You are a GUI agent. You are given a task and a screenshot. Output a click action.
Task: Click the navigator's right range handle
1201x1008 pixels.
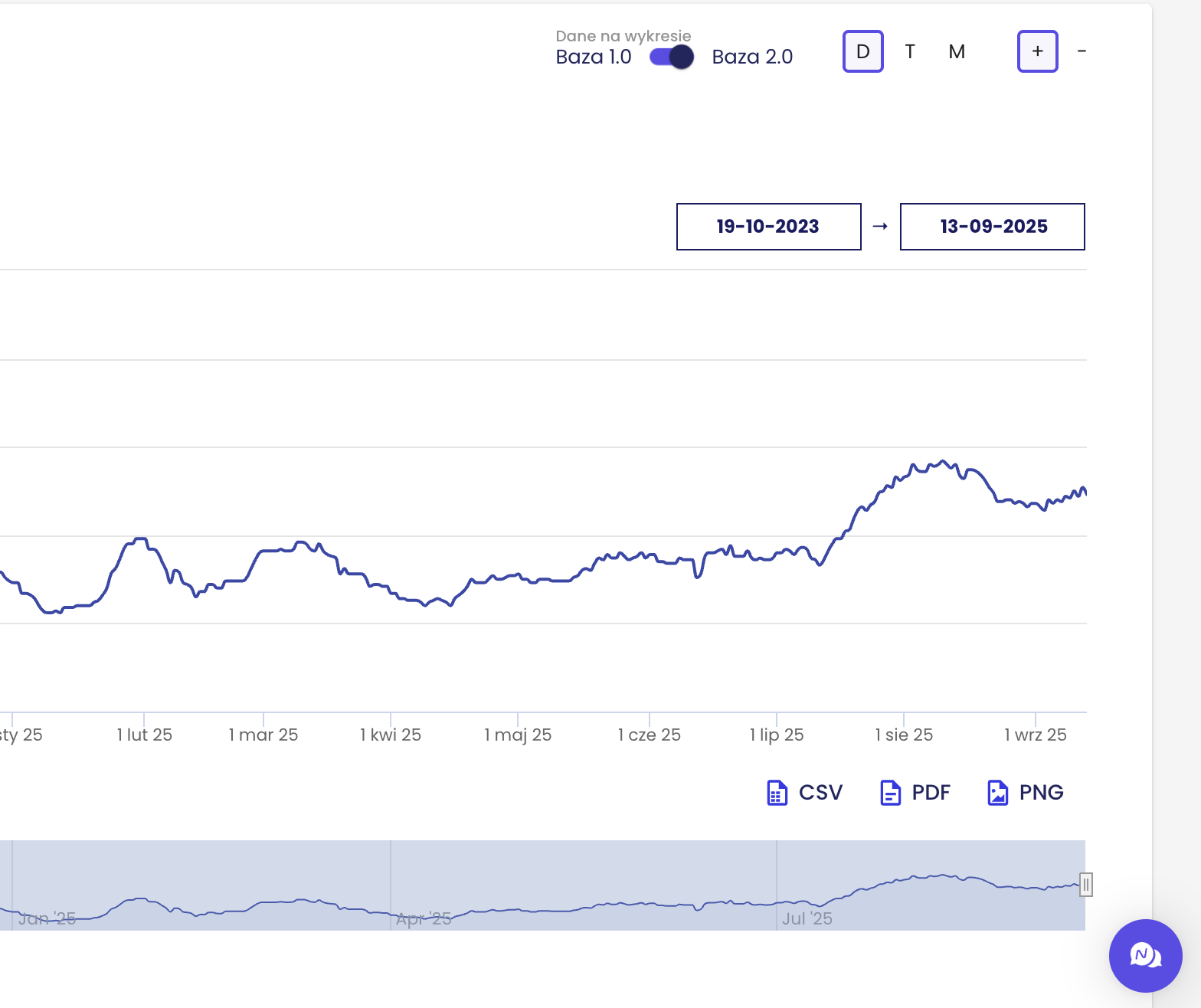tap(1085, 885)
